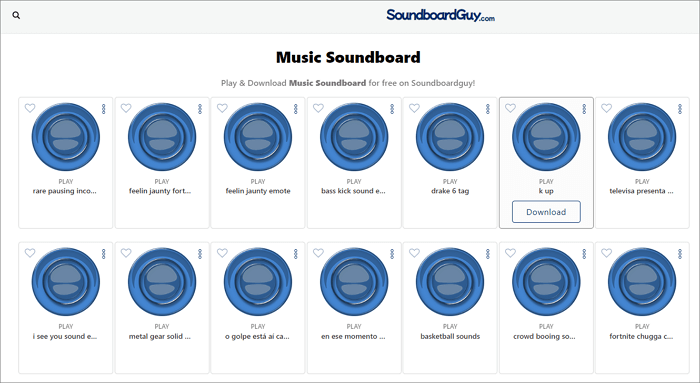
Task: Favorite 'televisa presenta ...' with heart icon
Action: tap(606, 108)
